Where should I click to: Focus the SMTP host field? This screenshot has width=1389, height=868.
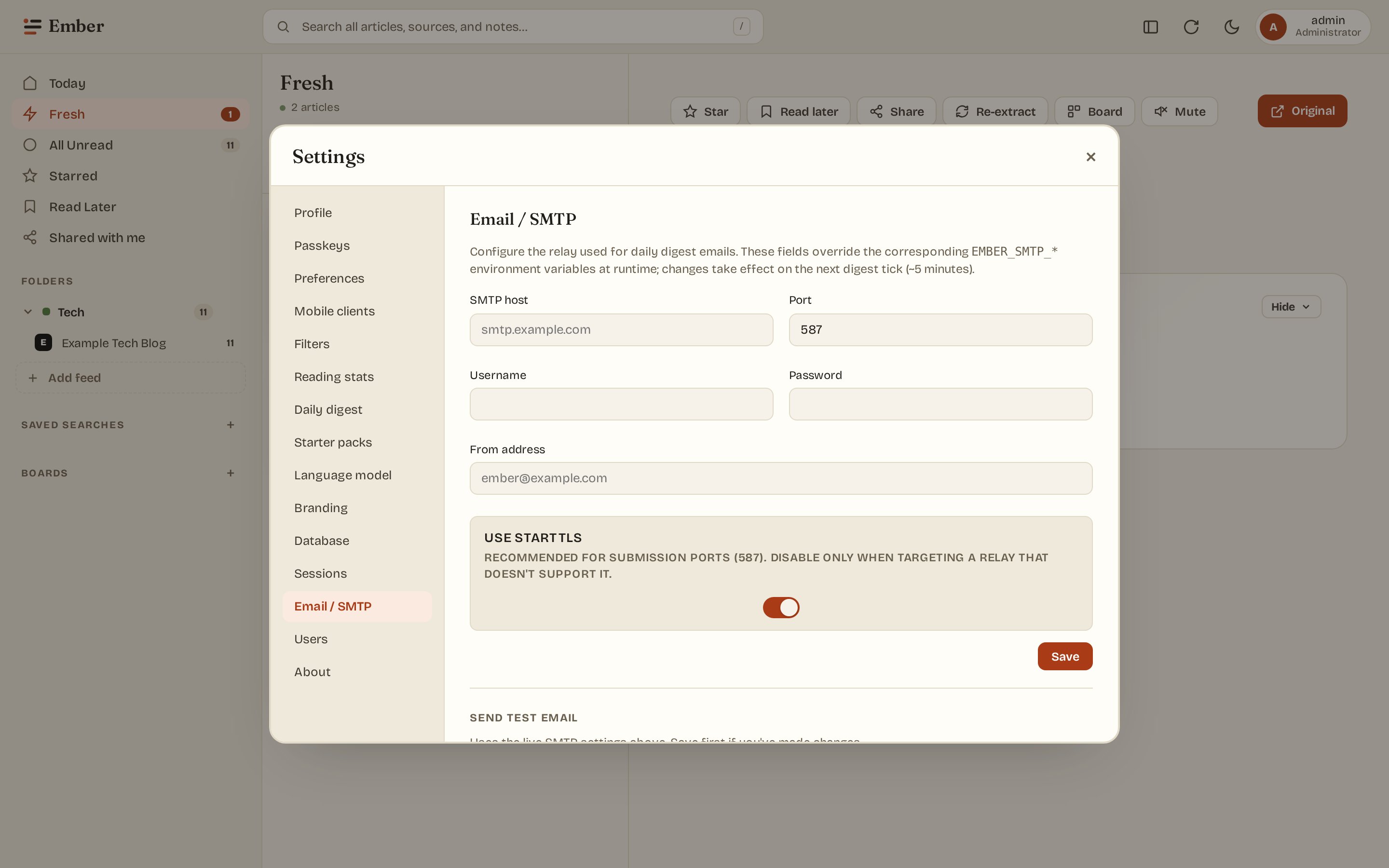tap(621, 329)
